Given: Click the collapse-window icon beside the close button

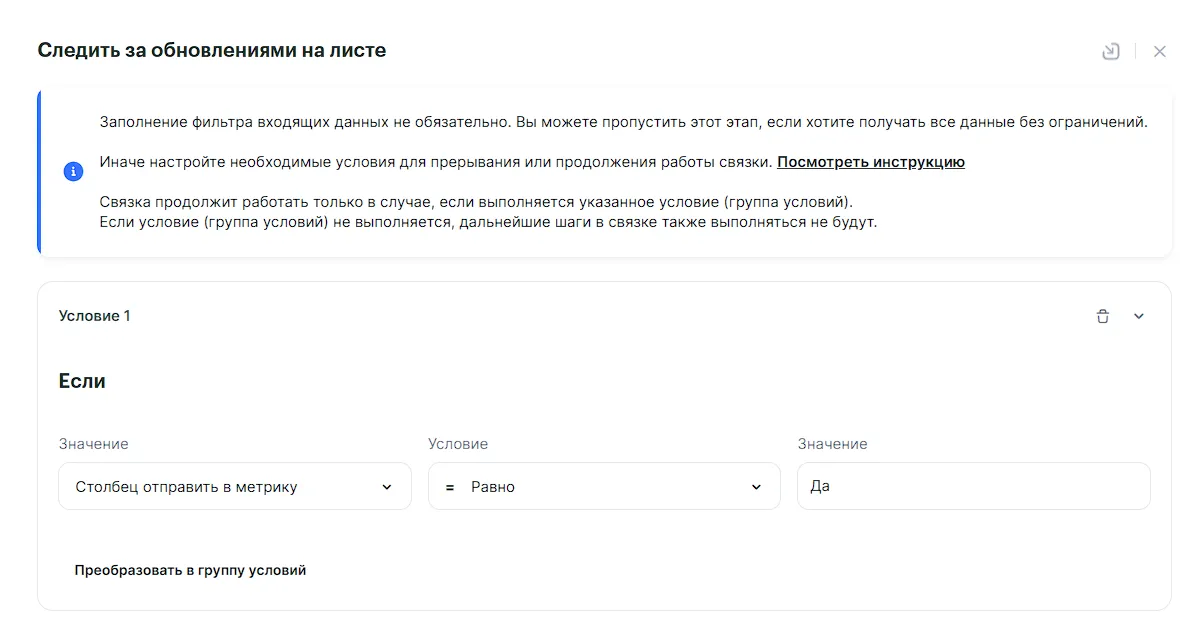Looking at the screenshot, I should pyautogui.click(x=1111, y=52).
